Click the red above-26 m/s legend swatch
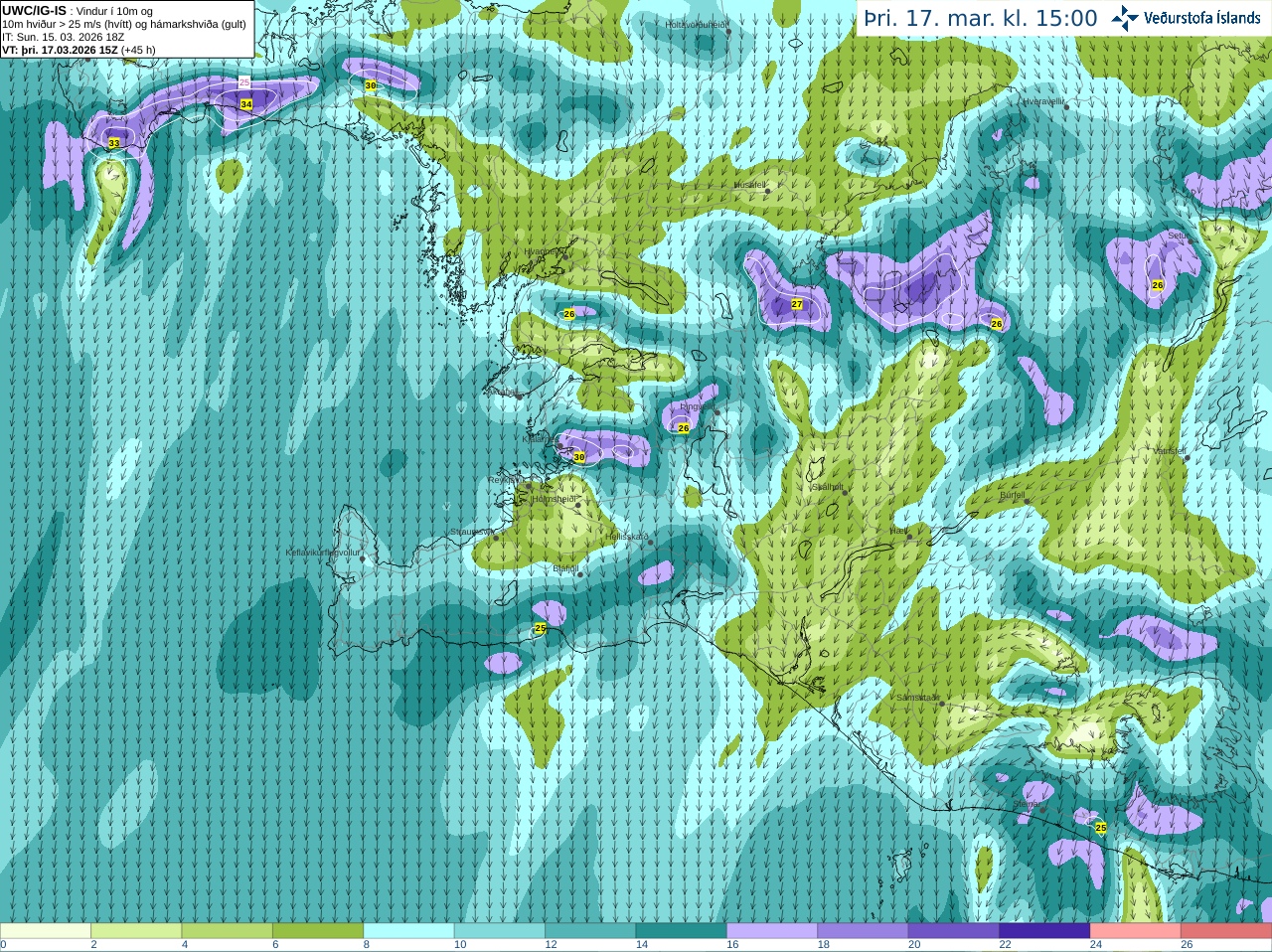This screenshot has height=952, width=1272. [1226, 931]
